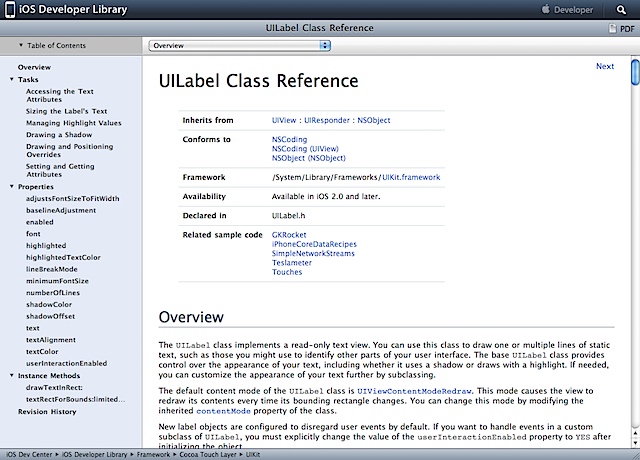
Task: Collapse the Table of Contents panel
Action: click(22, 45)
